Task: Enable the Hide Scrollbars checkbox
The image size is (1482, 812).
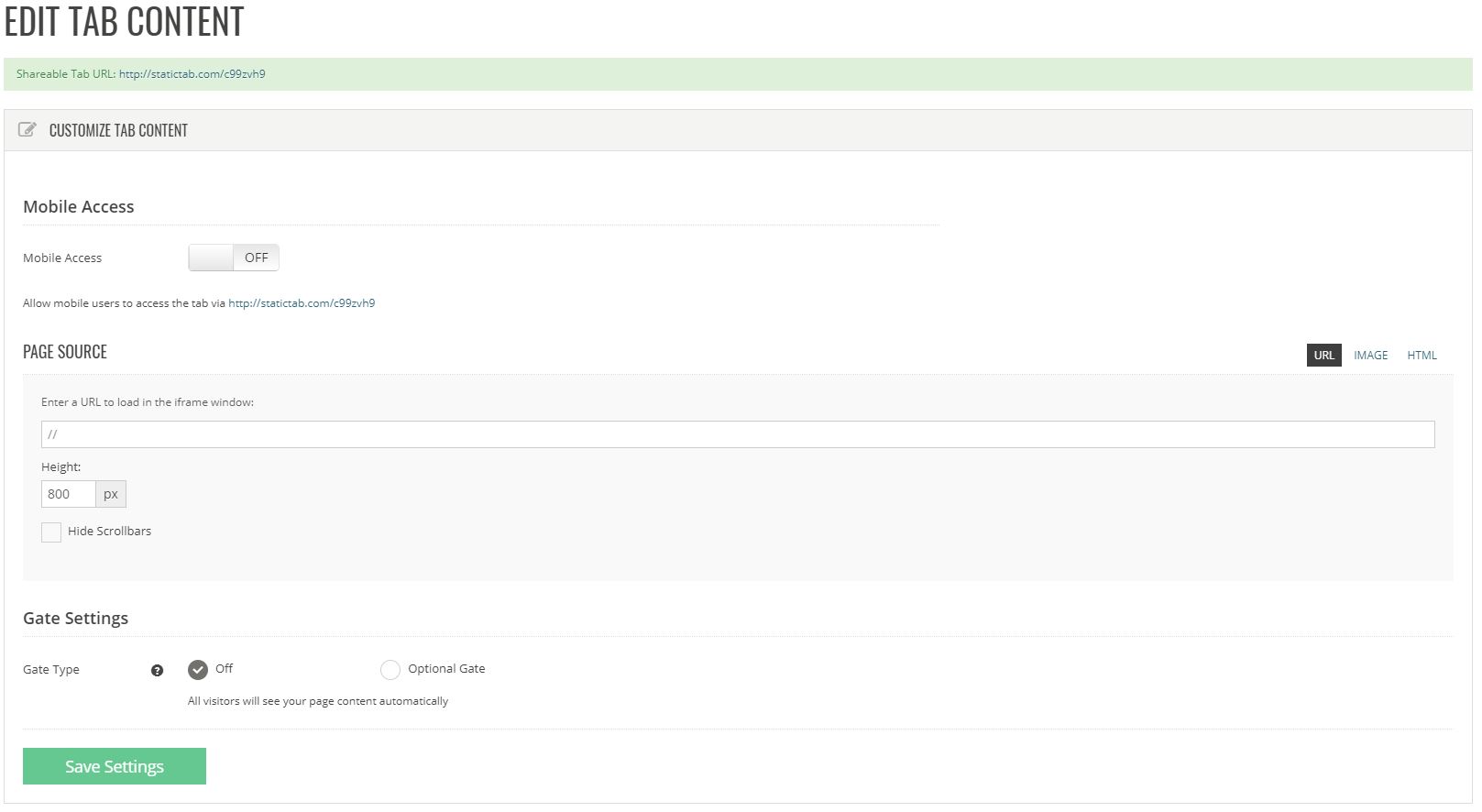Action: pos(51,532)
